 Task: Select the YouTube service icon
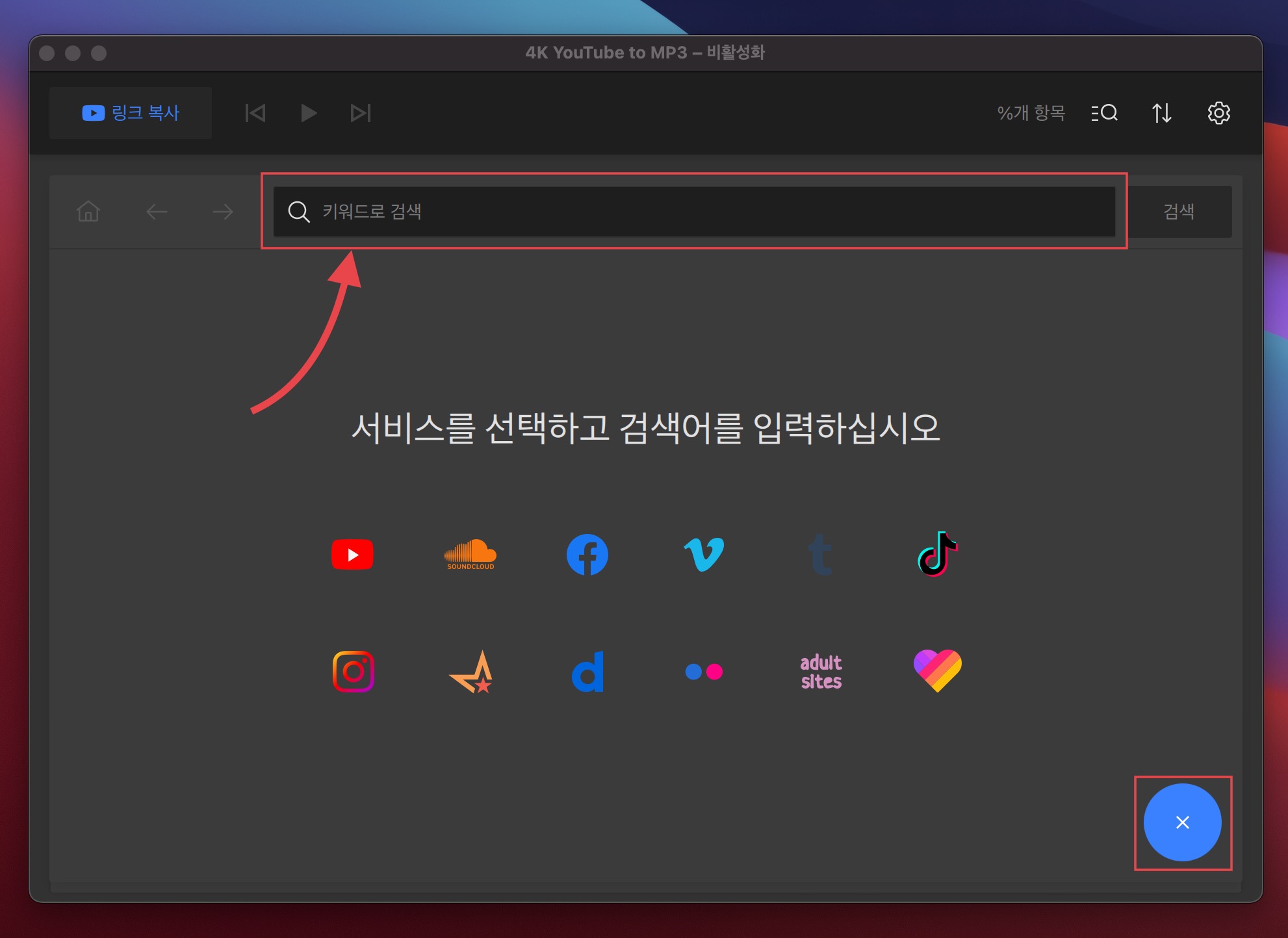[352, 555]
